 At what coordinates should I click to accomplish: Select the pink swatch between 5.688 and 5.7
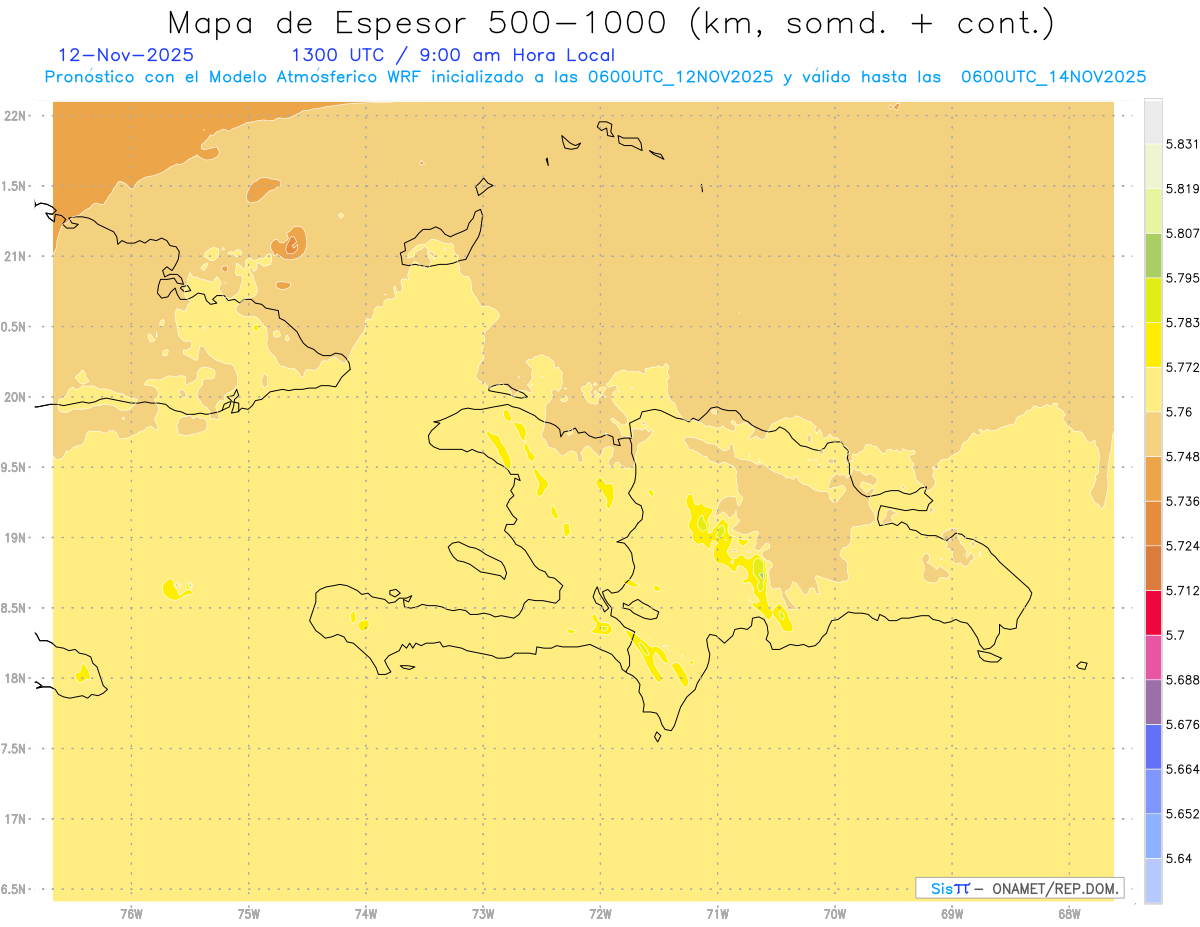tap(1153, 657)
